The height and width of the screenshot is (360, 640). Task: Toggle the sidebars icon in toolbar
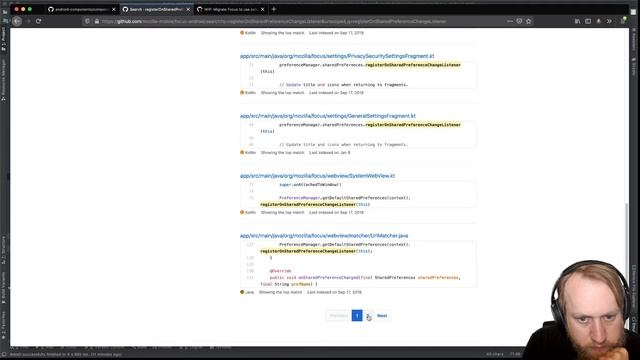588,21
